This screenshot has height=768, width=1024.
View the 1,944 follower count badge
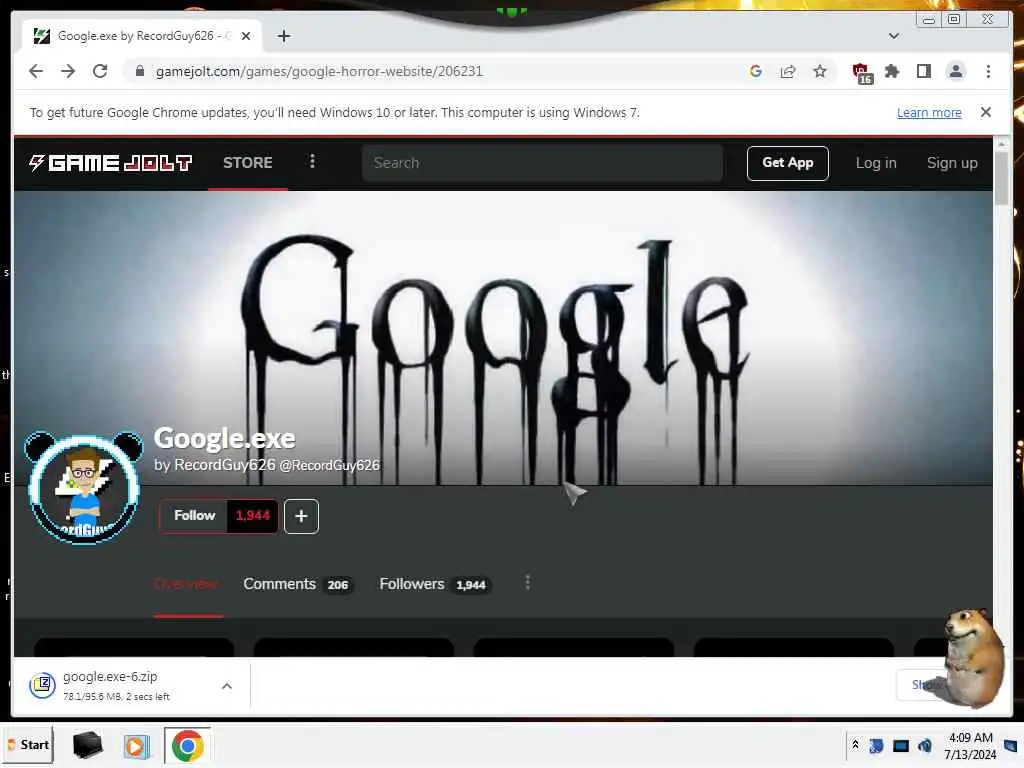252,515
